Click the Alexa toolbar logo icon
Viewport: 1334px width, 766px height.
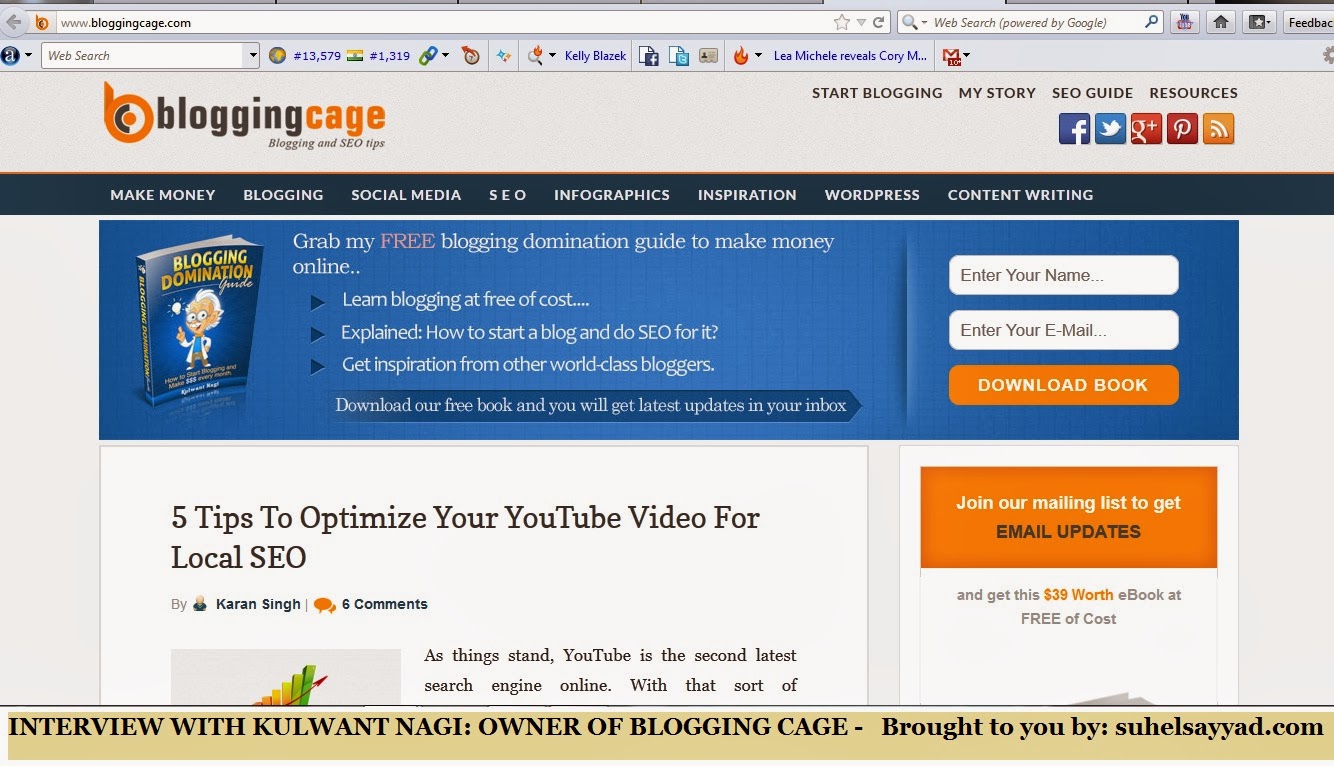click(x=10, y=55)
